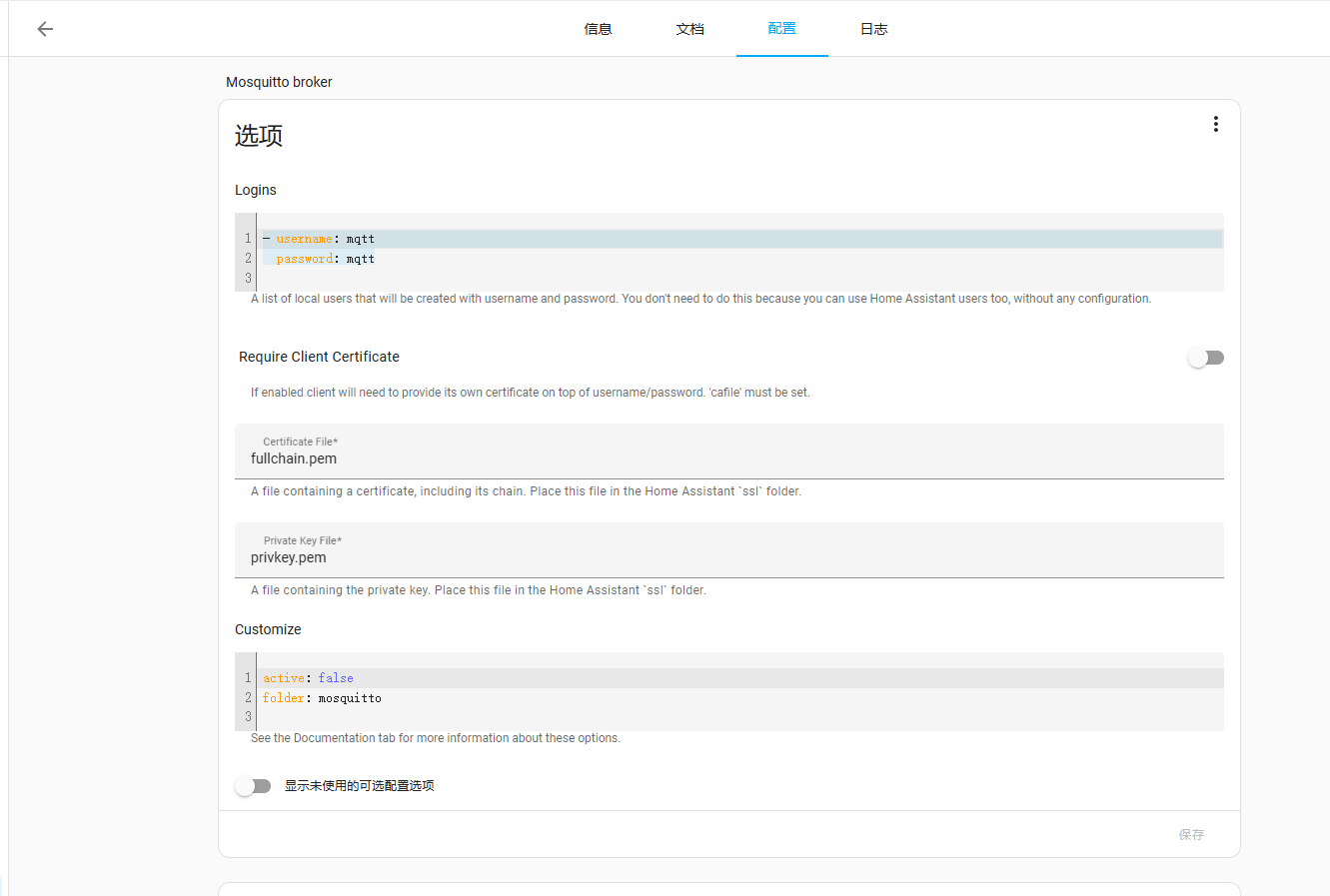Viewport: 1330px width, 896px height.
Task: Click empty line 3 of Logins editor
Action: point(740,279)
